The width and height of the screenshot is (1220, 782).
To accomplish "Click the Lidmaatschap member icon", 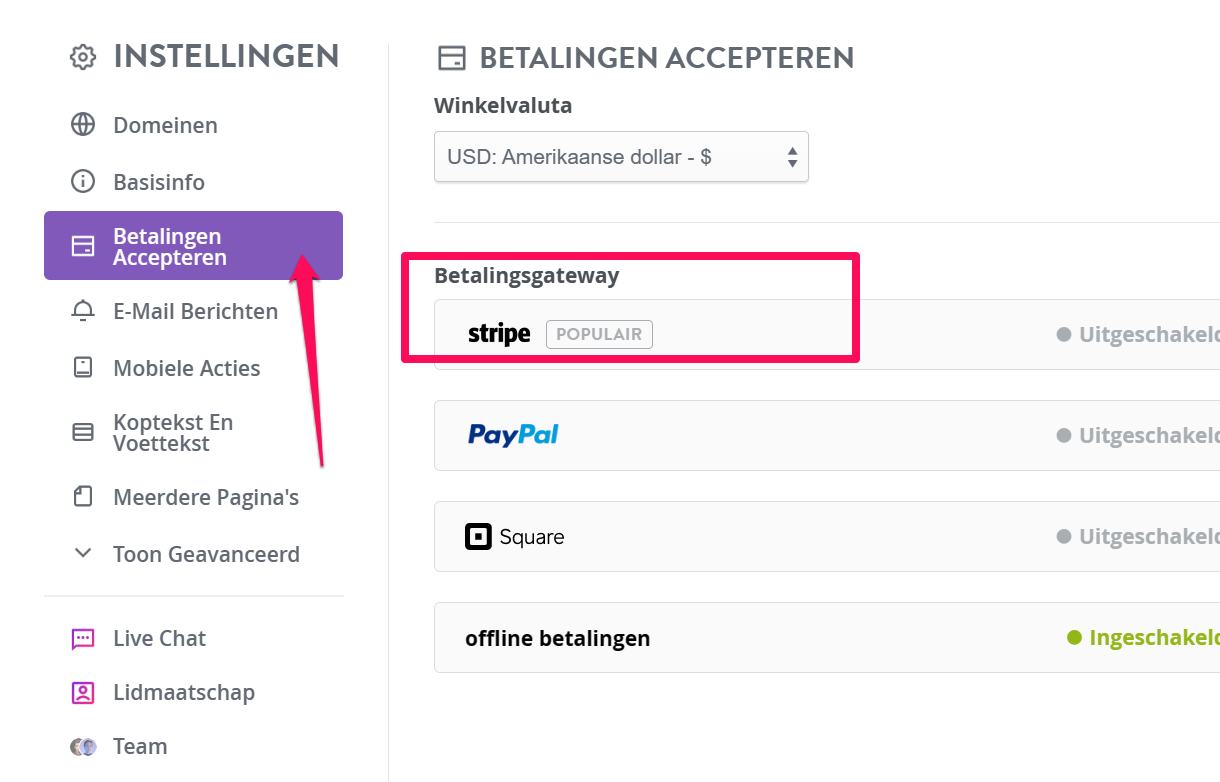I will (83, 692).
